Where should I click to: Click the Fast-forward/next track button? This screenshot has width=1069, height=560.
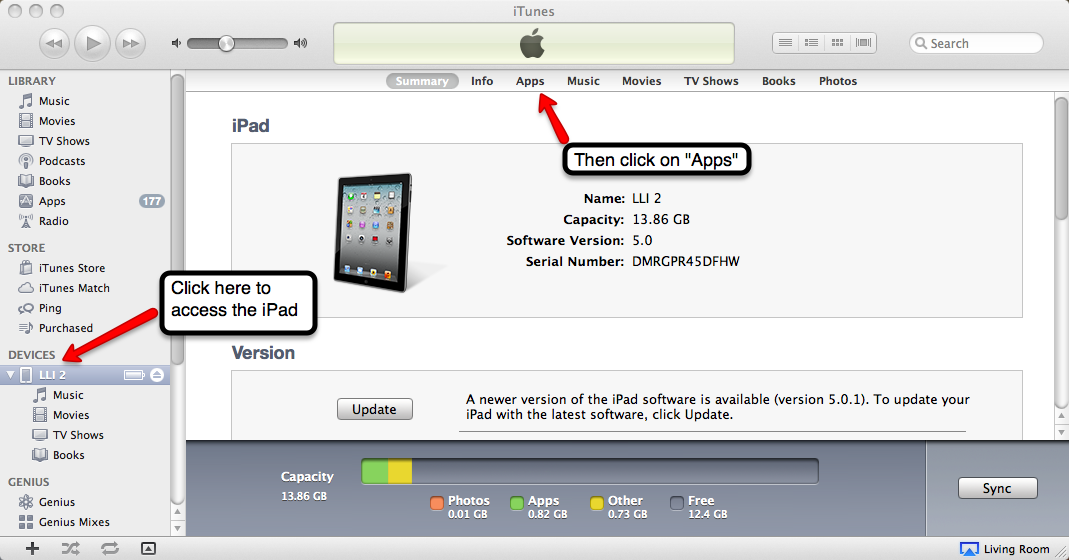[x=130, y=43]
